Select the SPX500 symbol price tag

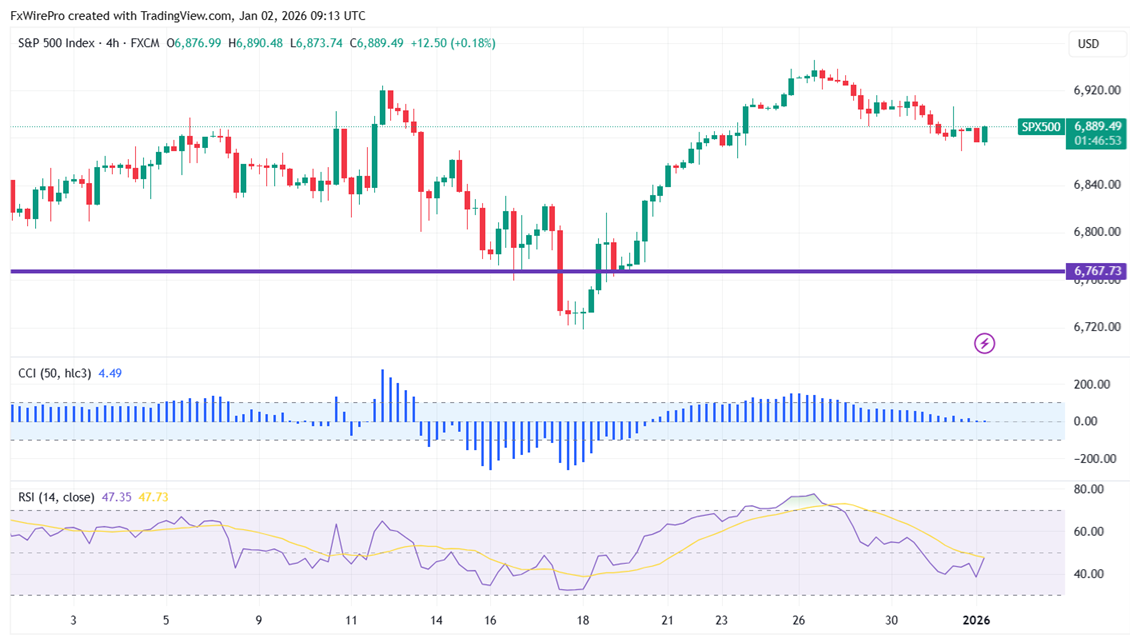1041,127
